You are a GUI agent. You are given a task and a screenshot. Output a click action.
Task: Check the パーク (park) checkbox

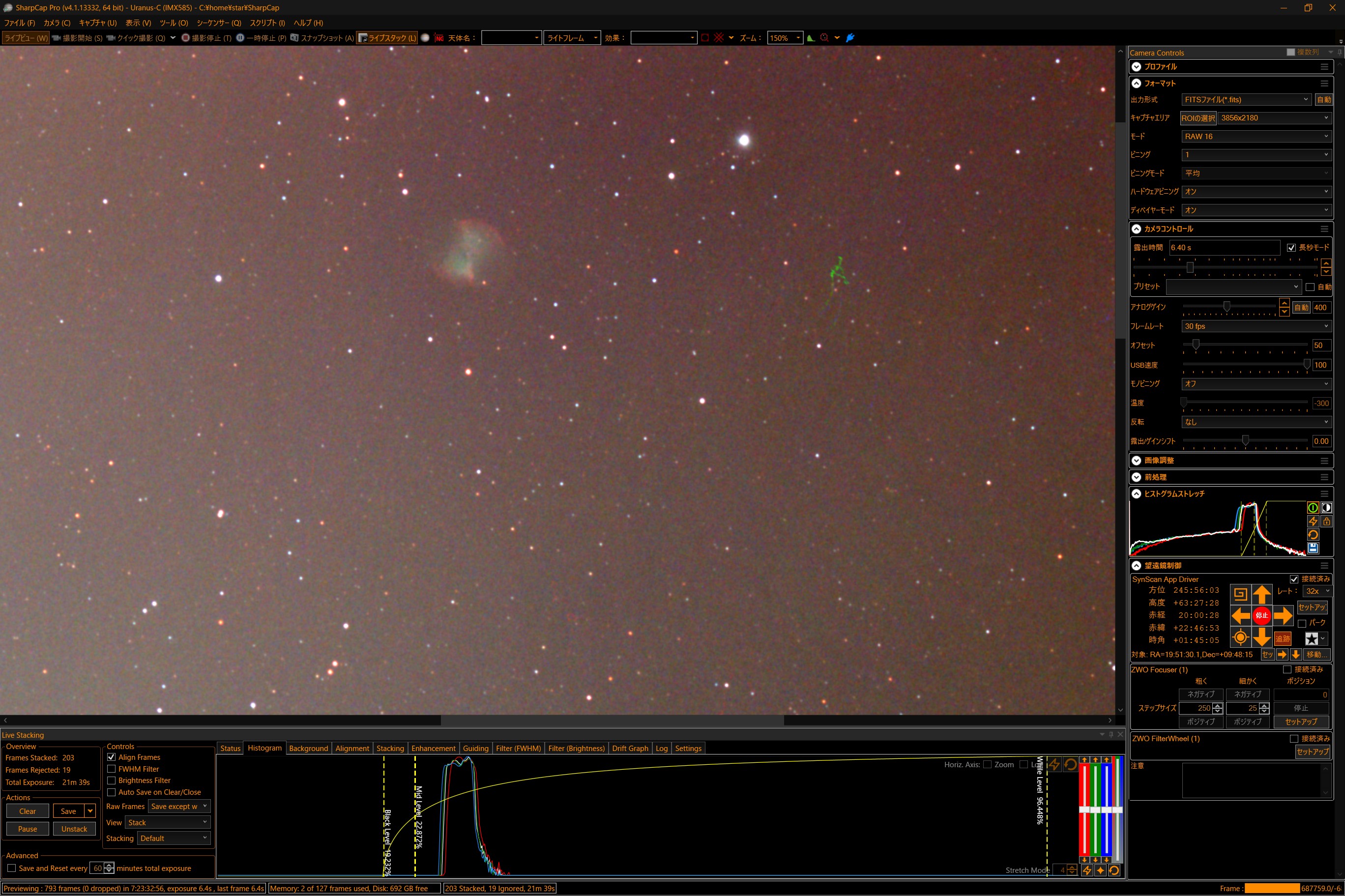pyautogui.click(x=1302, y=623)
